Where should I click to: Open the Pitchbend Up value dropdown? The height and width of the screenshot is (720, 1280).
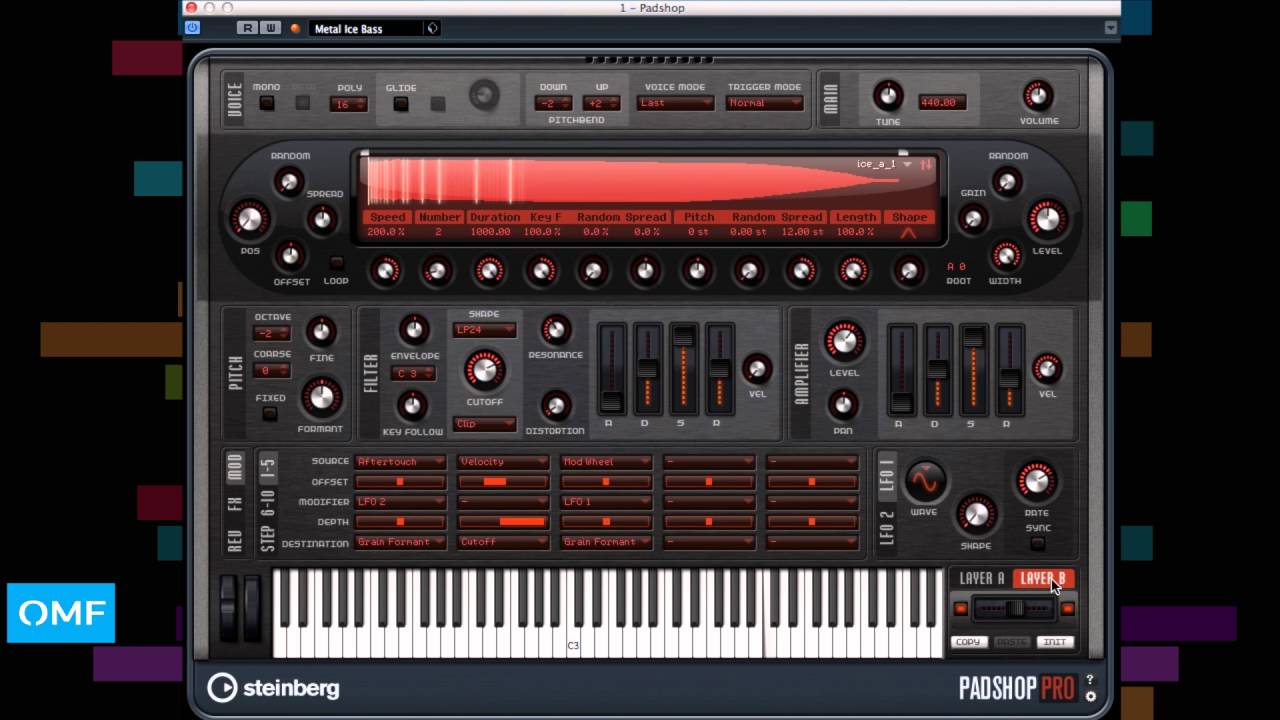[x=602, y=103]
